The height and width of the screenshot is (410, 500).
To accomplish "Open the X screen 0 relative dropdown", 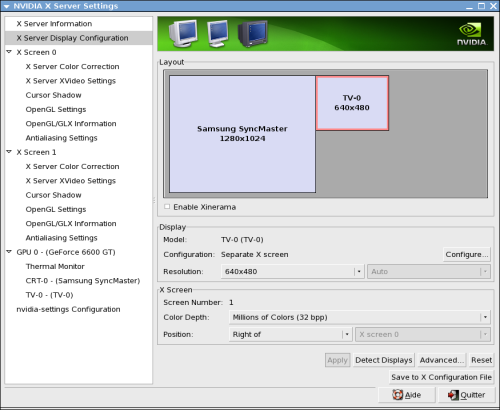I will [423, 334].
